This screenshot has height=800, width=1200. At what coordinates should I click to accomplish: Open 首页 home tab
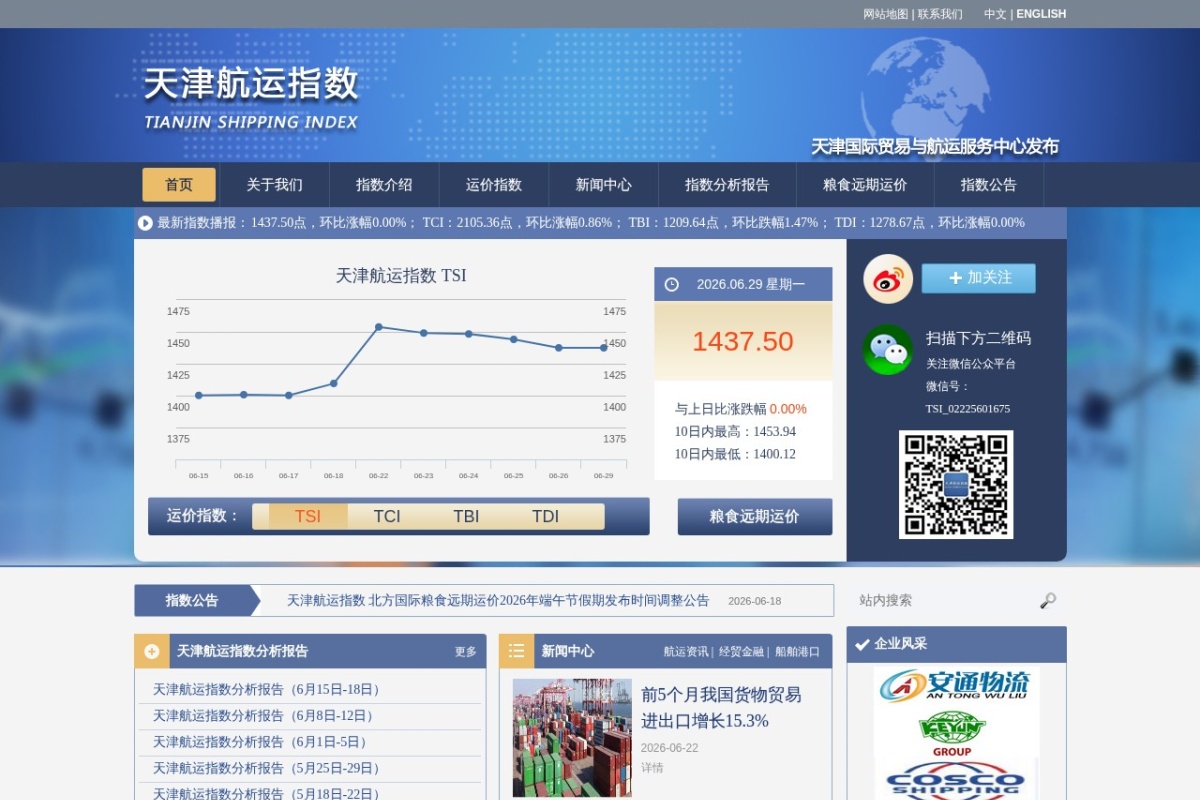coord(179,185)
